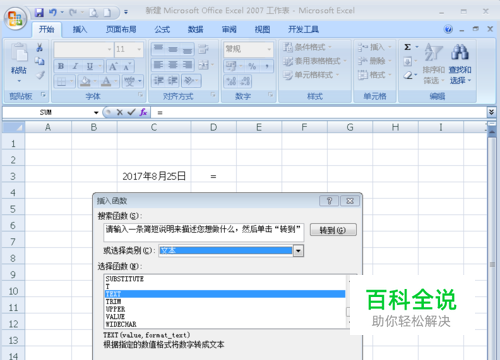Click the new document icon in Quick Access
500x360 pixels.
click(x=107, y=13)
